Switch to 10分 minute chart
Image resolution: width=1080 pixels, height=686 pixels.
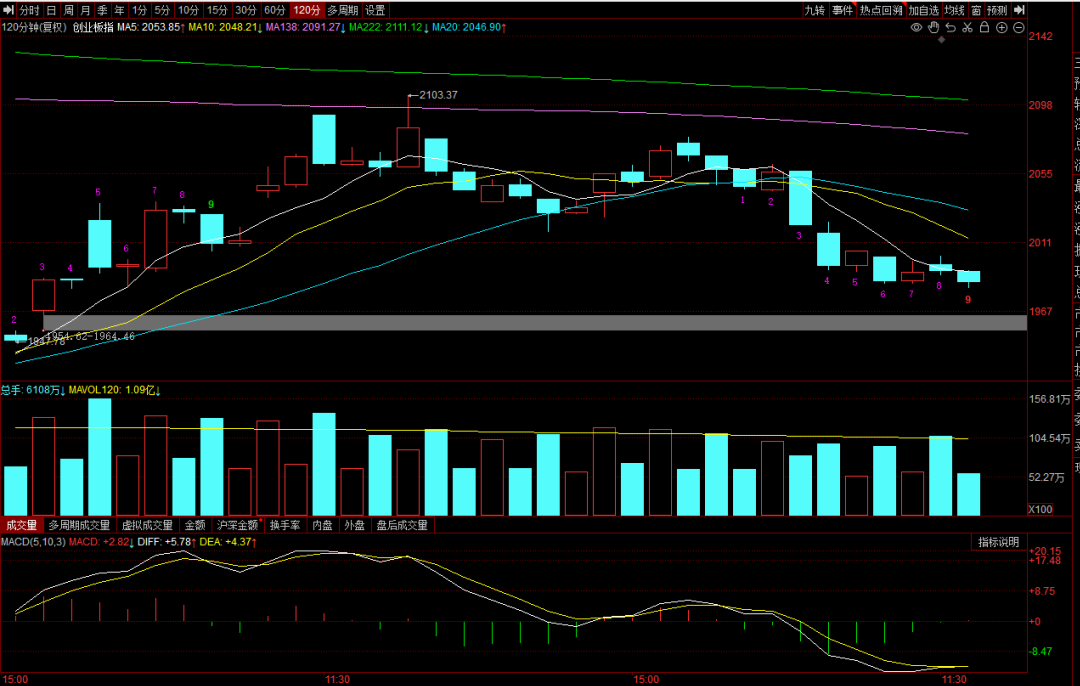188,10
